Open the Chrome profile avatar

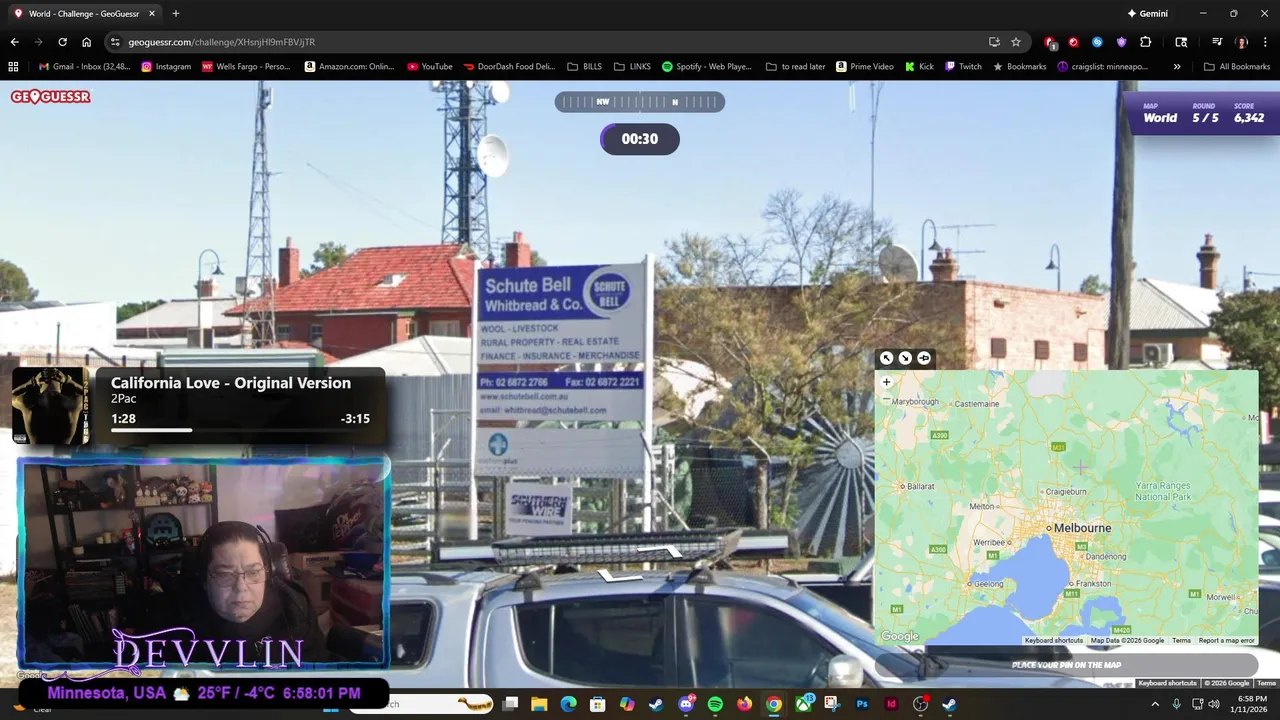[1242, 42]
